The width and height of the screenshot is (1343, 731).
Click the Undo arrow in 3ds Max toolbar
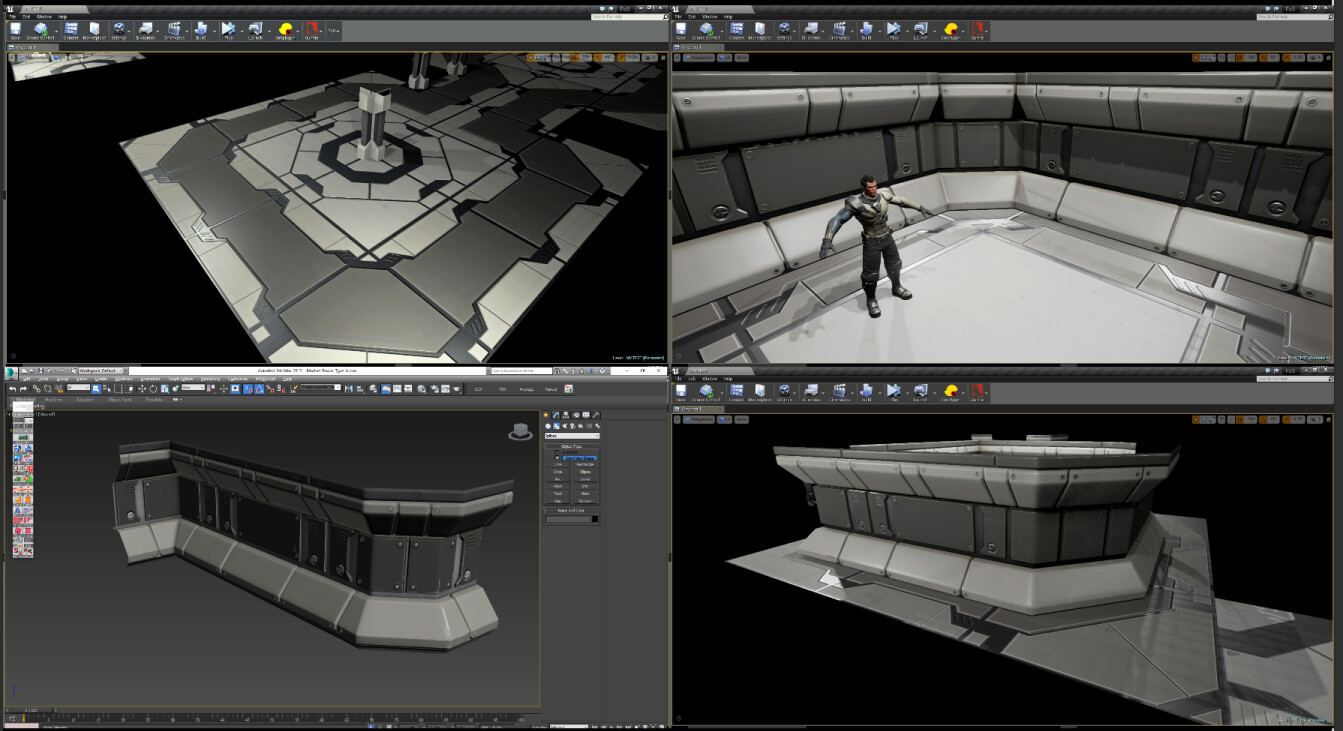coord(12,388)
